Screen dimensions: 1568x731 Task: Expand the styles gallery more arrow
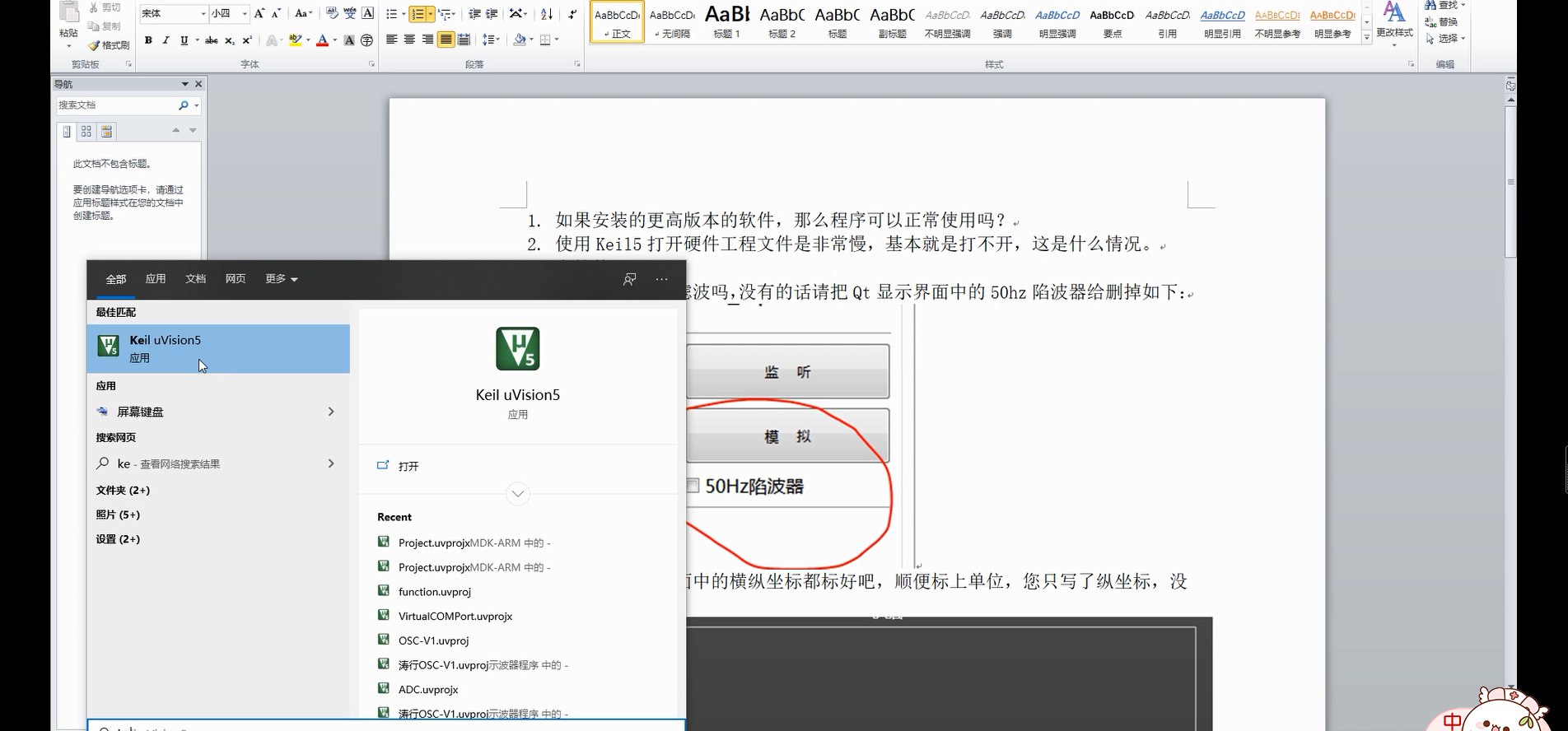(x=1367, y=37)
